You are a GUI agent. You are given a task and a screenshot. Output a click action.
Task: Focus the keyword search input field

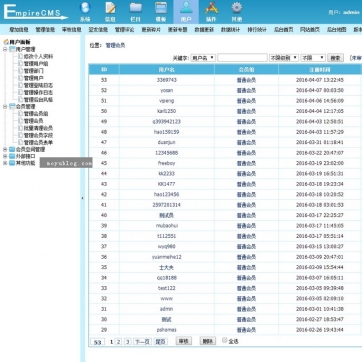[x=242, y=58]
